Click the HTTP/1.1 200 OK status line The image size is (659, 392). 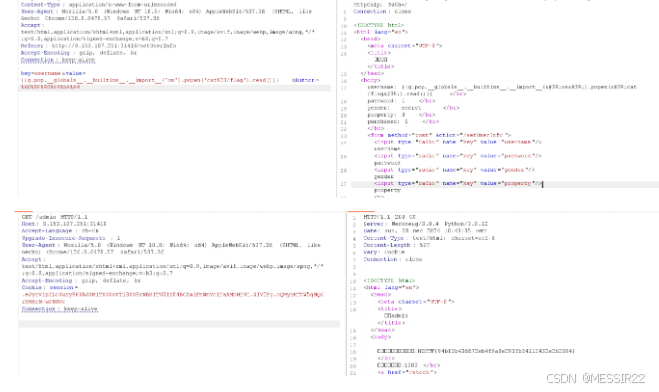tap(390, 217)
